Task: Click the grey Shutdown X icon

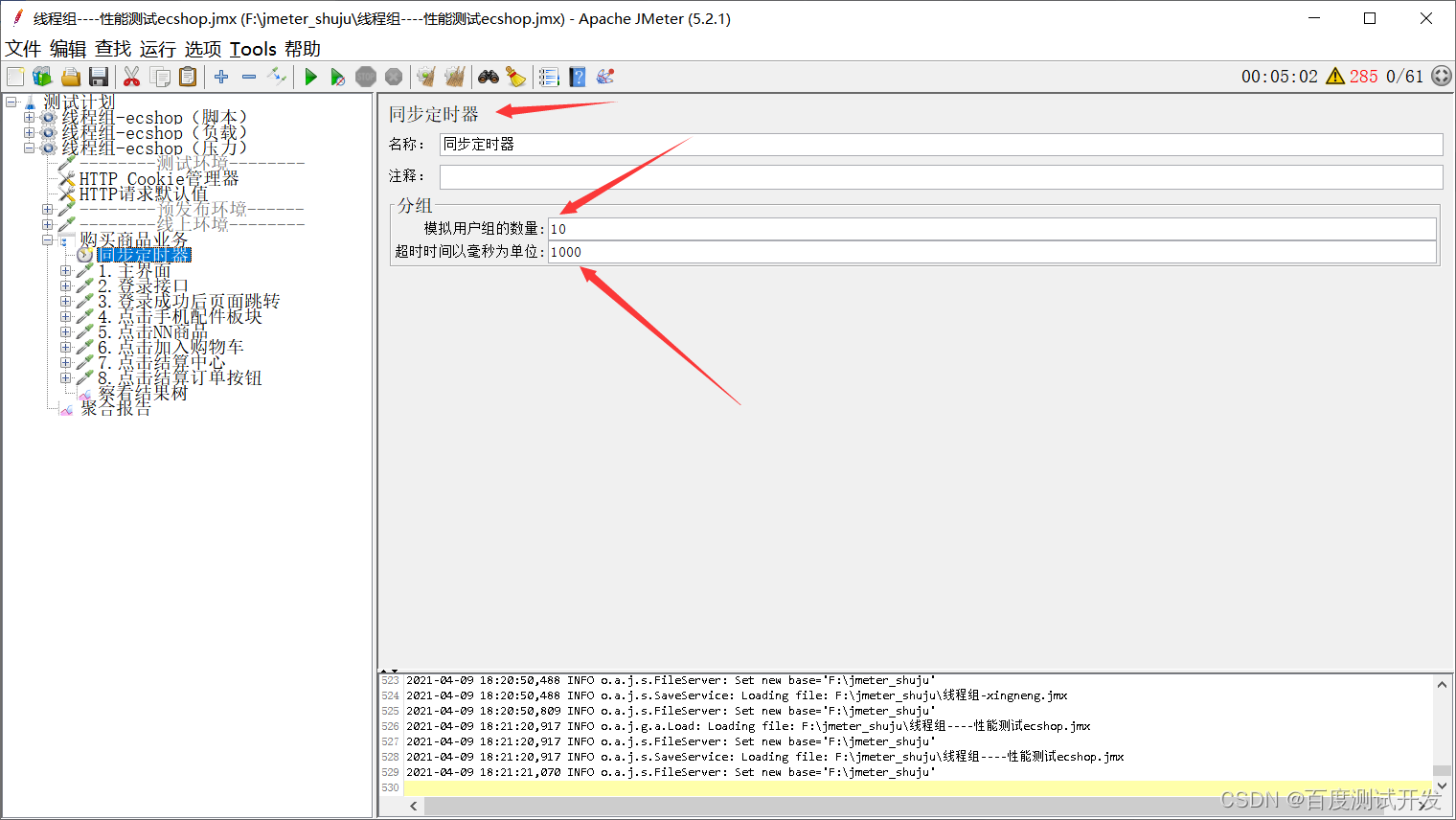Action: [394, 77]
